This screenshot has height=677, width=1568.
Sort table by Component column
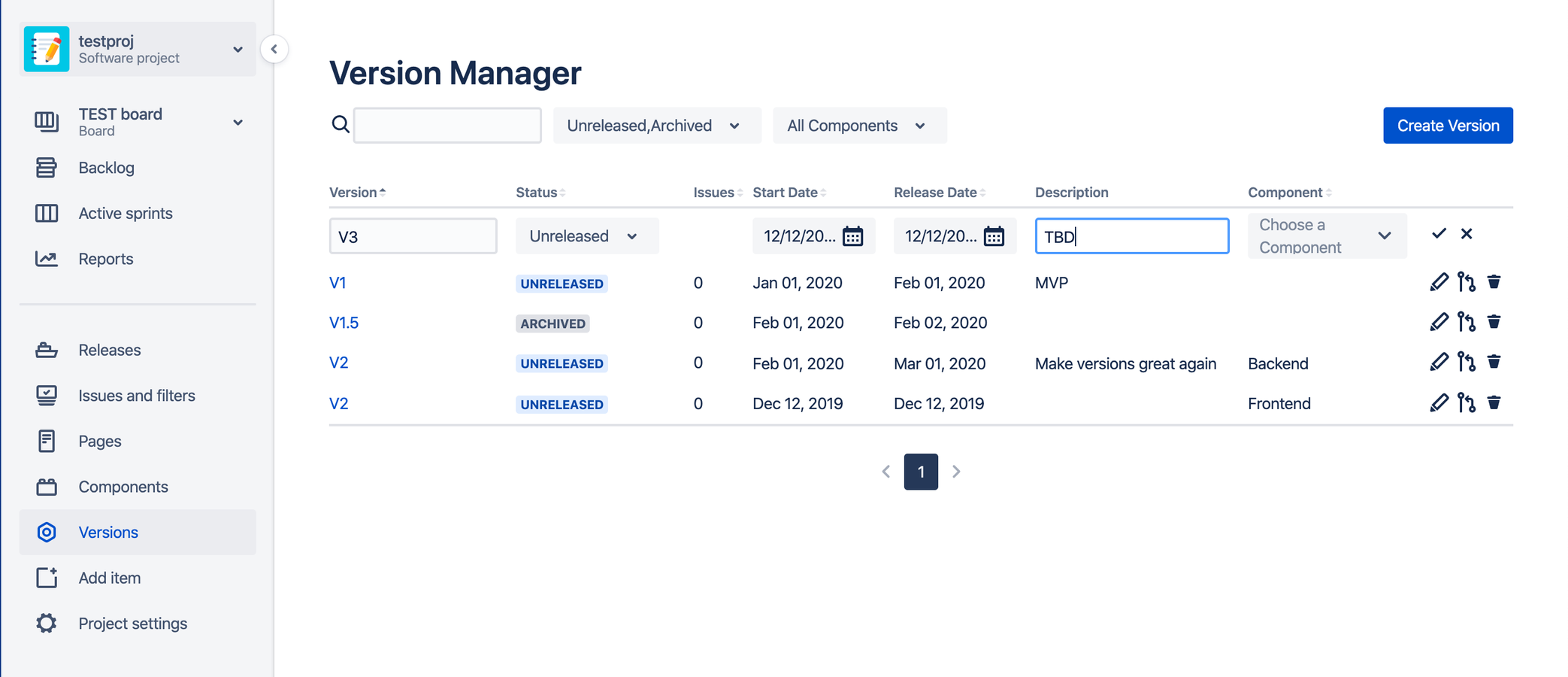click(x=1290, y=193)
